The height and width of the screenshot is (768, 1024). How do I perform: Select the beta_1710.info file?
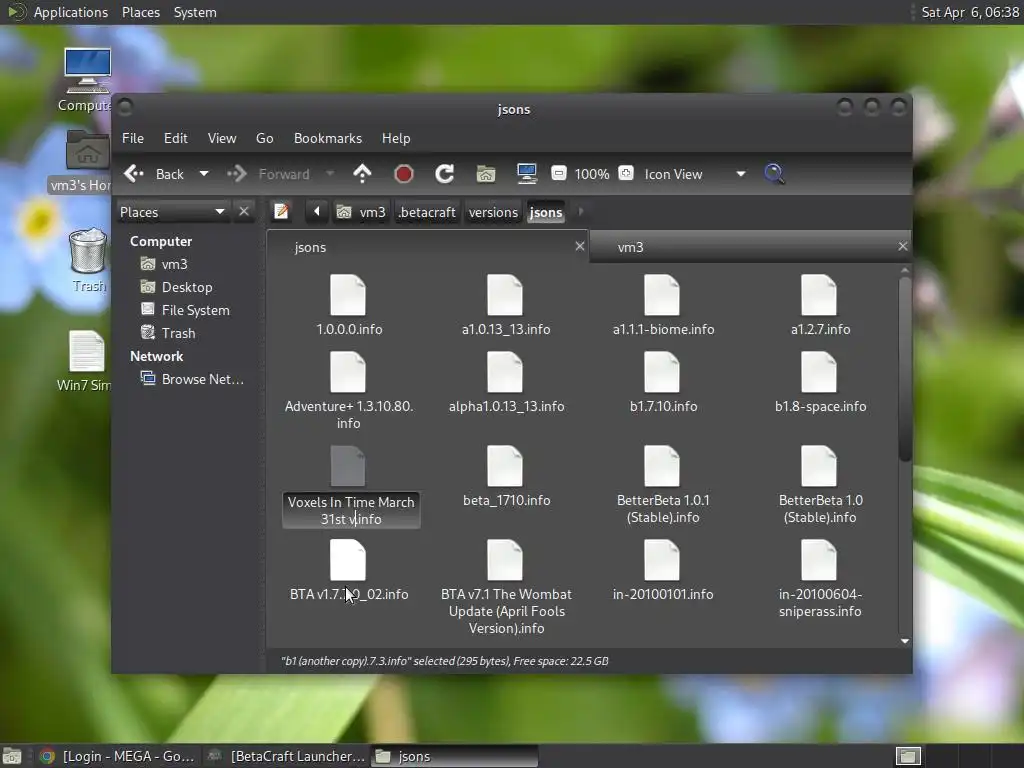click(506, 477)
